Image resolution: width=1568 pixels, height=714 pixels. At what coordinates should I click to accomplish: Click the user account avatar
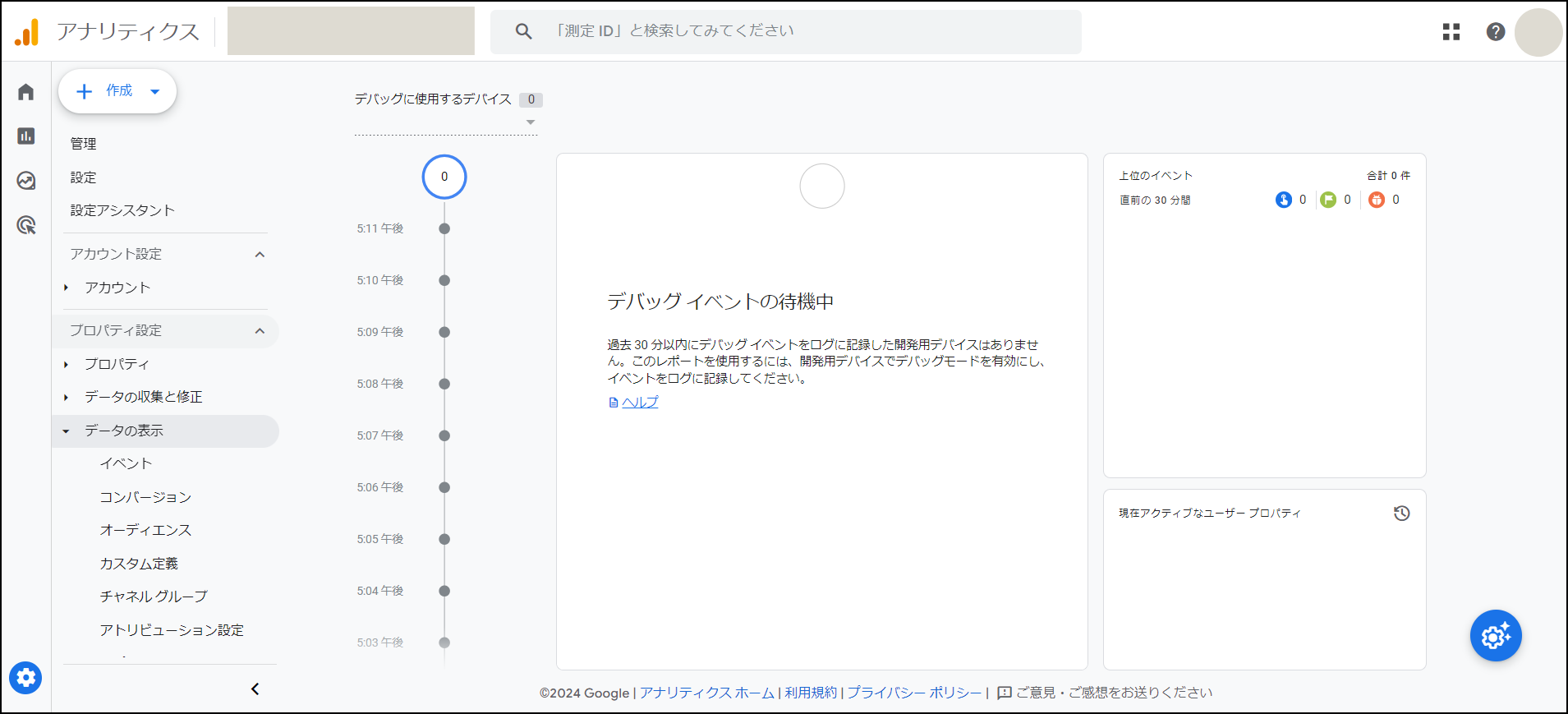(1538, 32)
